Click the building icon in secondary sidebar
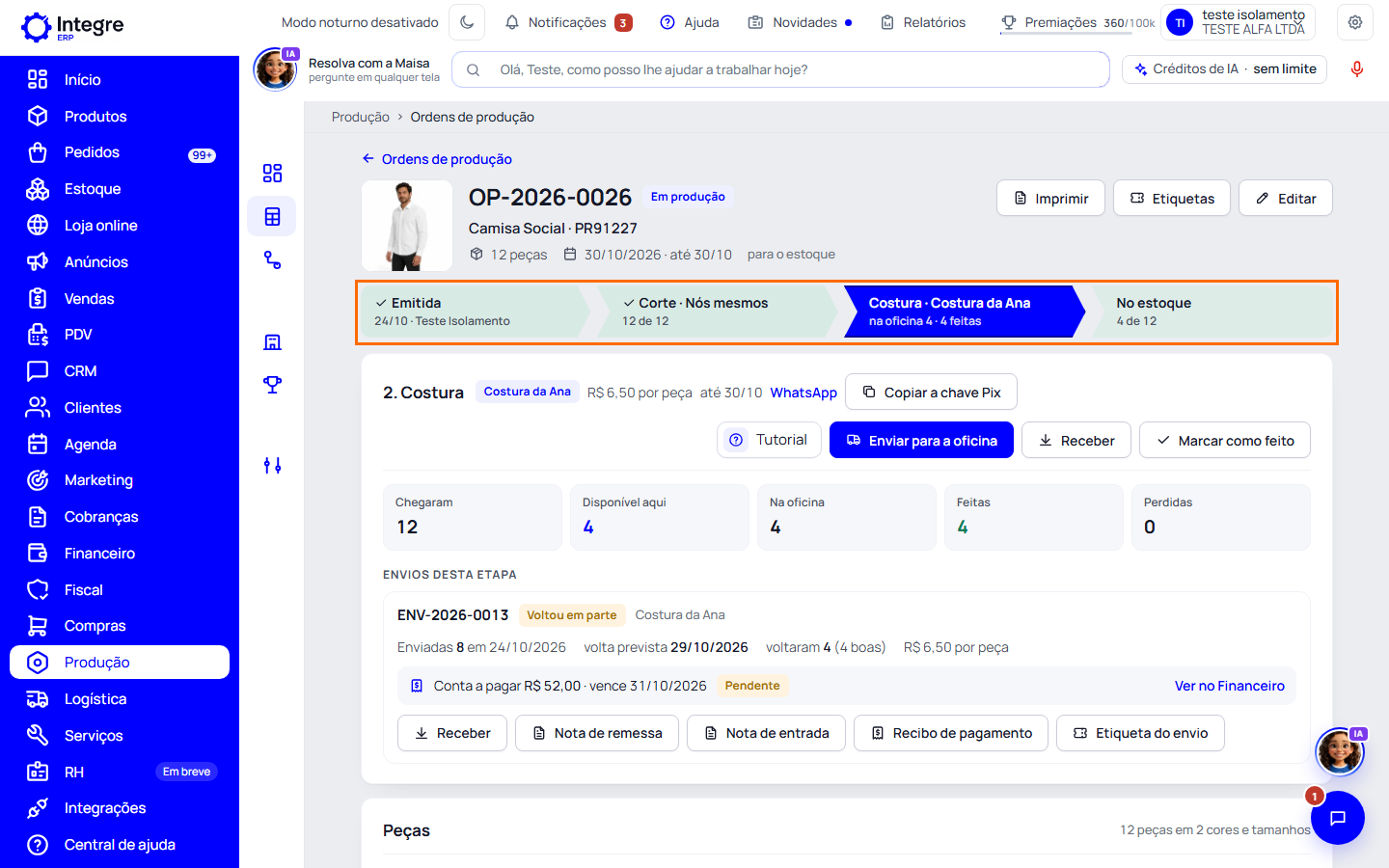The height and width of the screenshot is (868, 1389). (272, 342)
